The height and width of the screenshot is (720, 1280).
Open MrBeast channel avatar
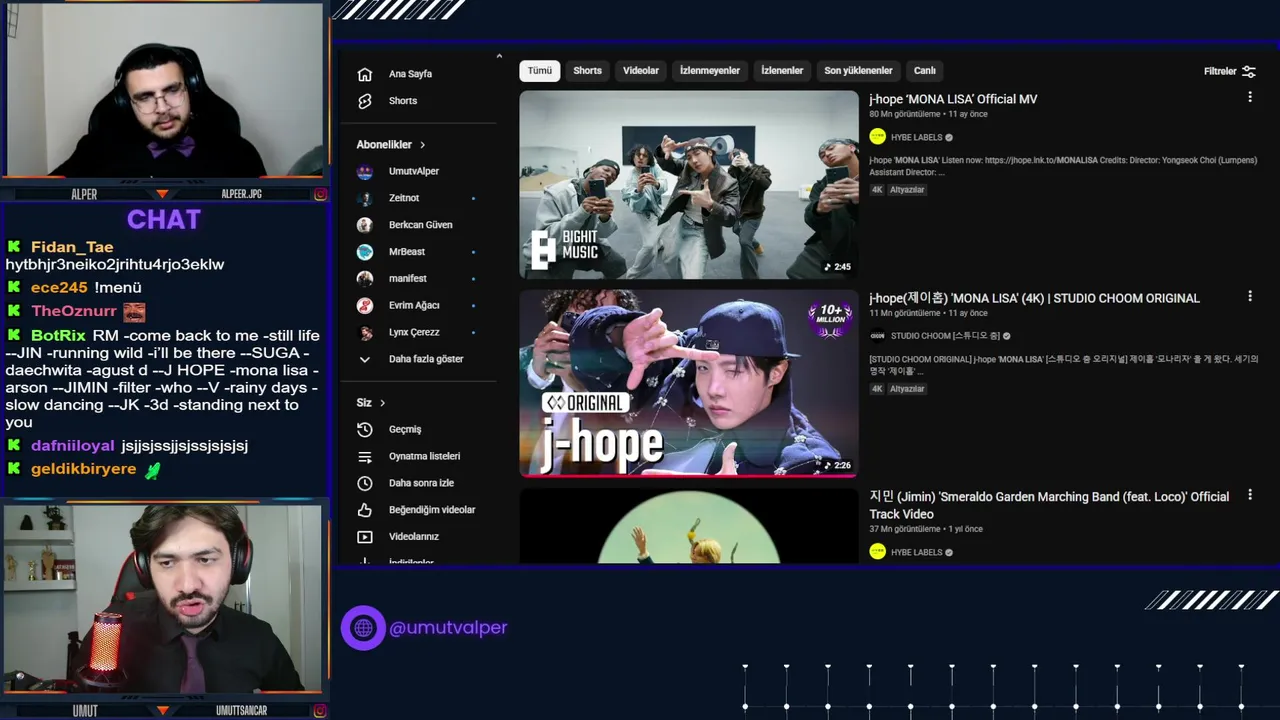pos(365,252)
